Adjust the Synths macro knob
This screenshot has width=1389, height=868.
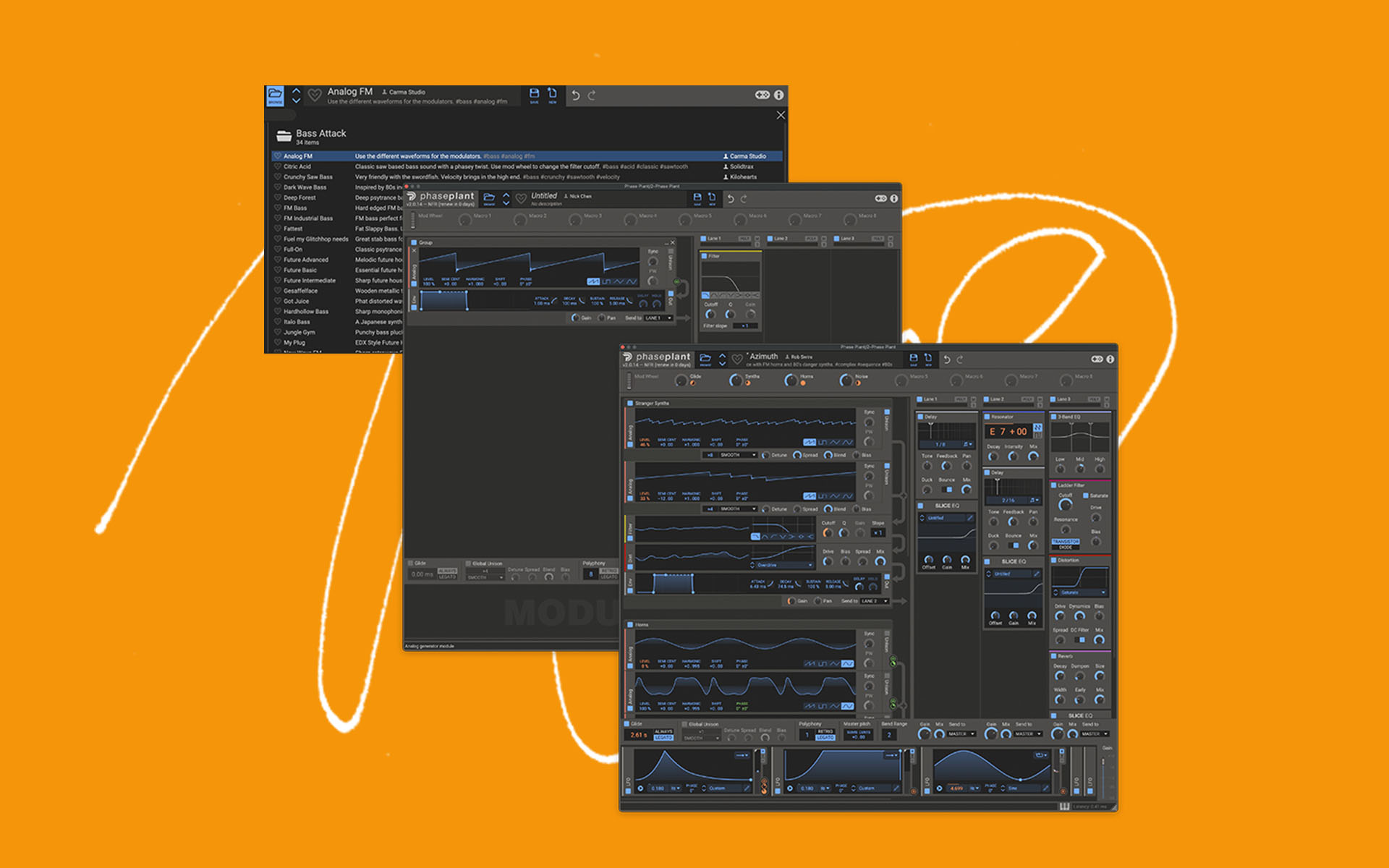coord(736,380)
